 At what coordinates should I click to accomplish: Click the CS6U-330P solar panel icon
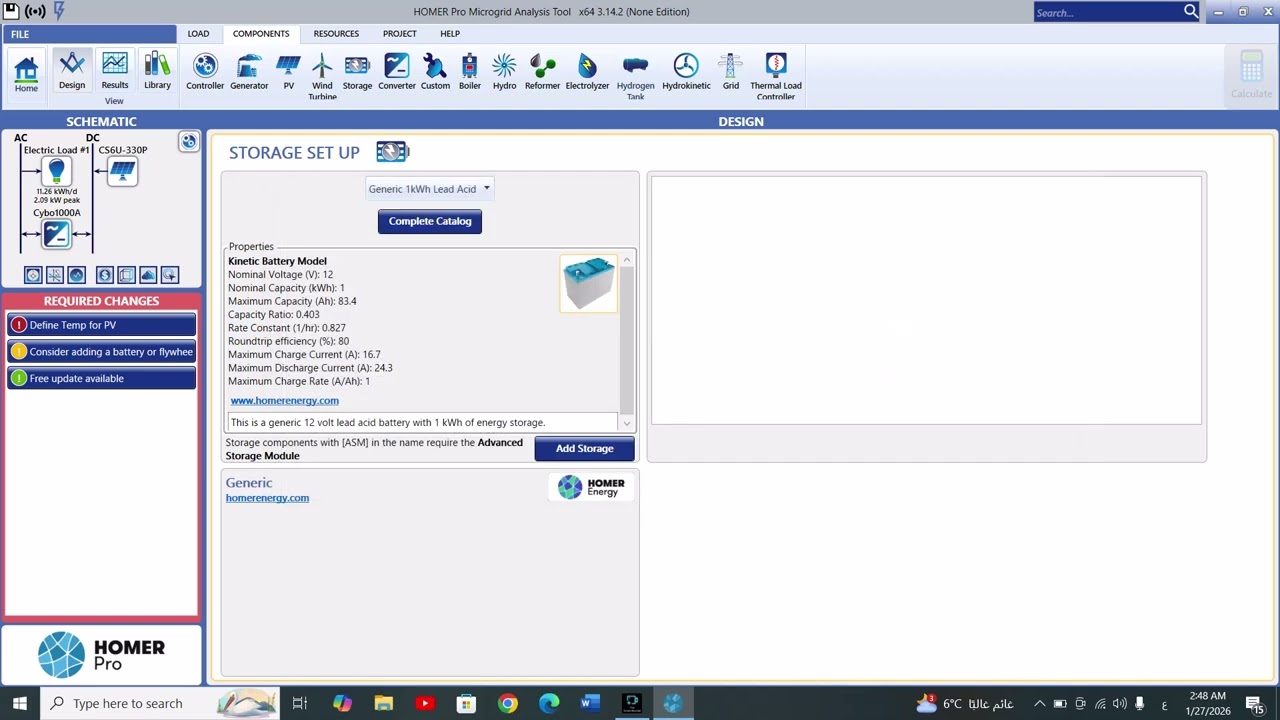[122, 172]
